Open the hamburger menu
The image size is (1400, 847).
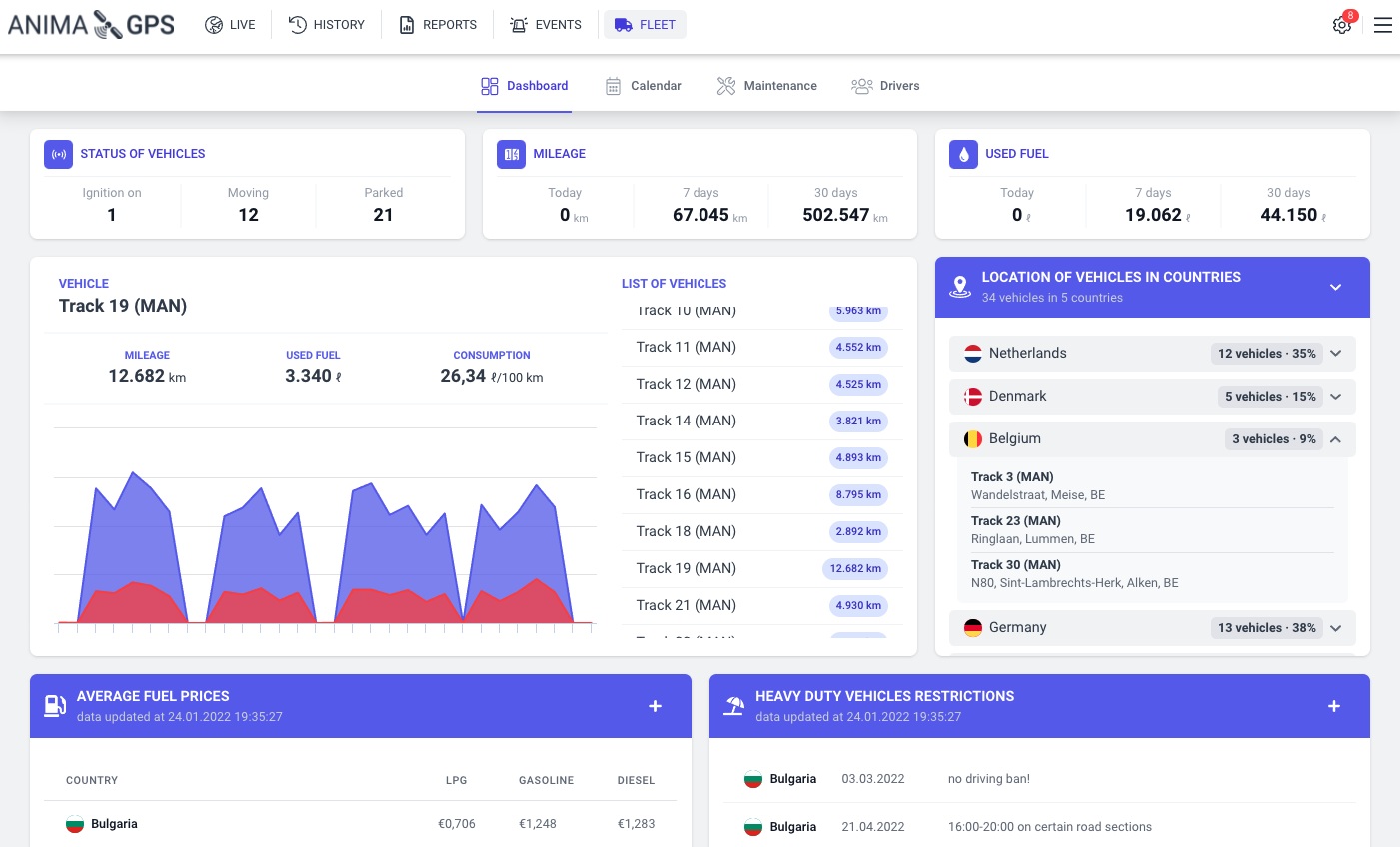tap(1383, 24)
